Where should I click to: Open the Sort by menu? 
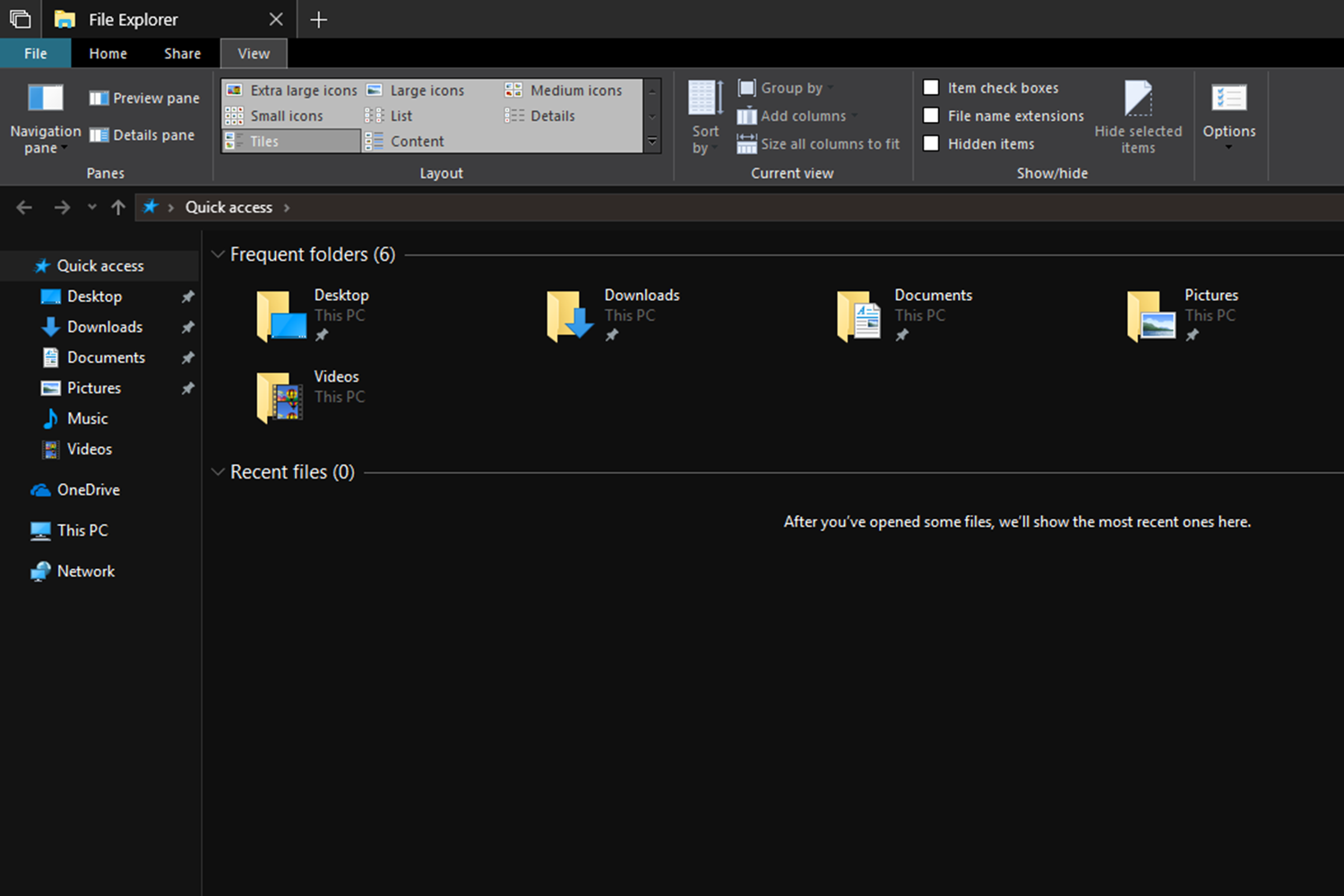click(705, 117)
